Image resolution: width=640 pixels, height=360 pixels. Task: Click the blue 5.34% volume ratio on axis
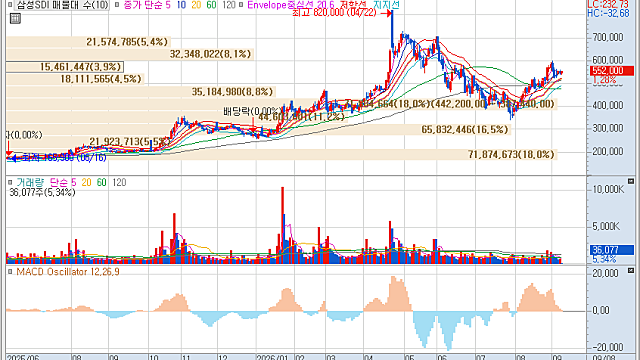604,259
